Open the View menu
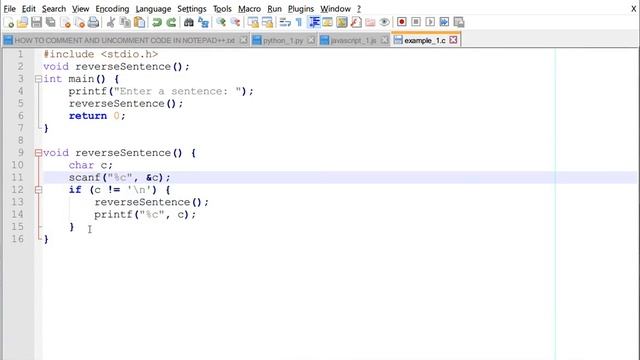The width and height of the screenshot is (640, 360). [80, 9]
